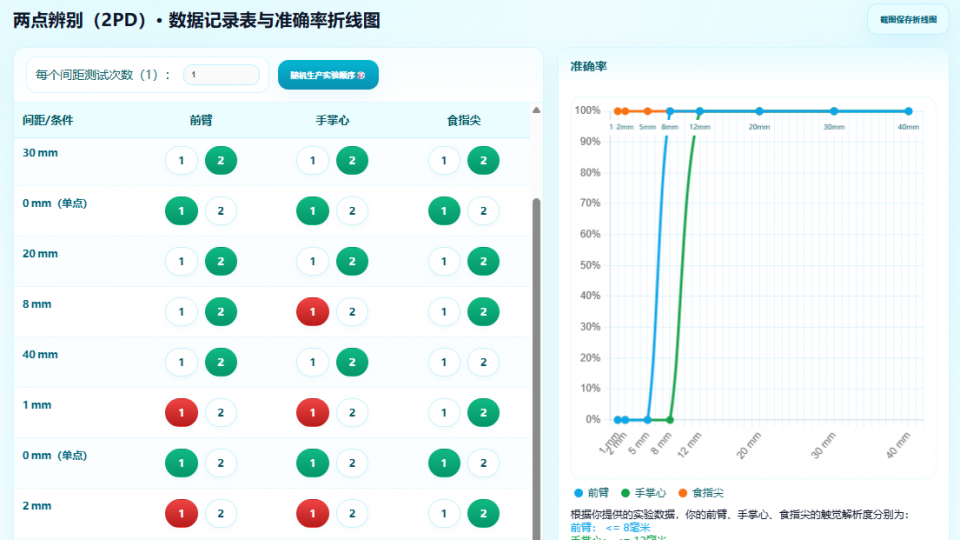
Task: Click the 手掌心 column header
Action: tap(332, 120)
